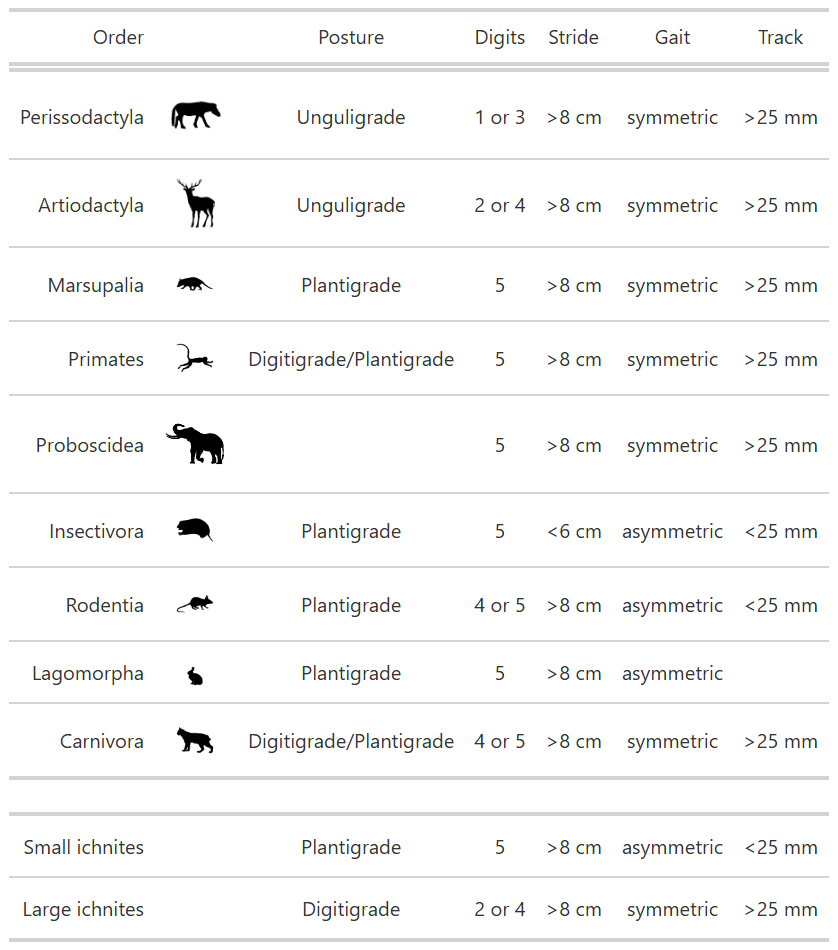Click the Perissodactyla digits cell '1 or 3'
Screen dimensions: 838x950
[500, 118]
